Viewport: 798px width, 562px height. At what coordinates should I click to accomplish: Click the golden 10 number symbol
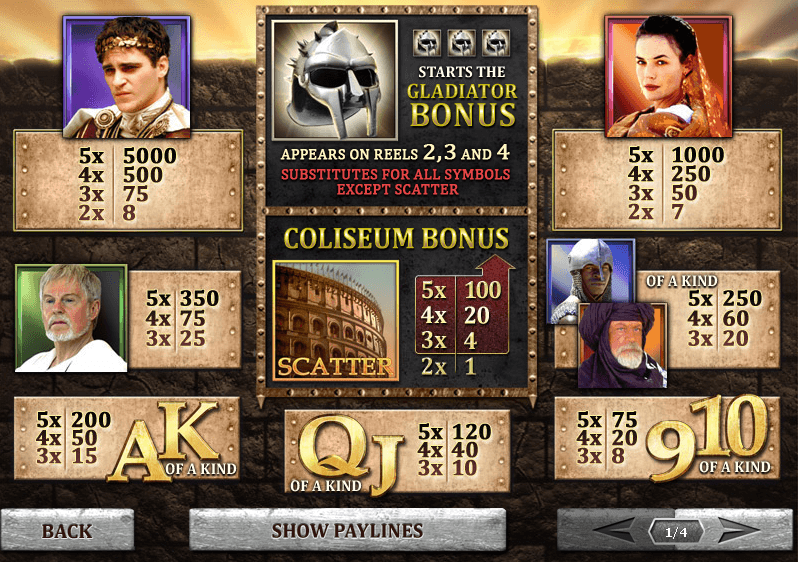(x=729, y=427)
